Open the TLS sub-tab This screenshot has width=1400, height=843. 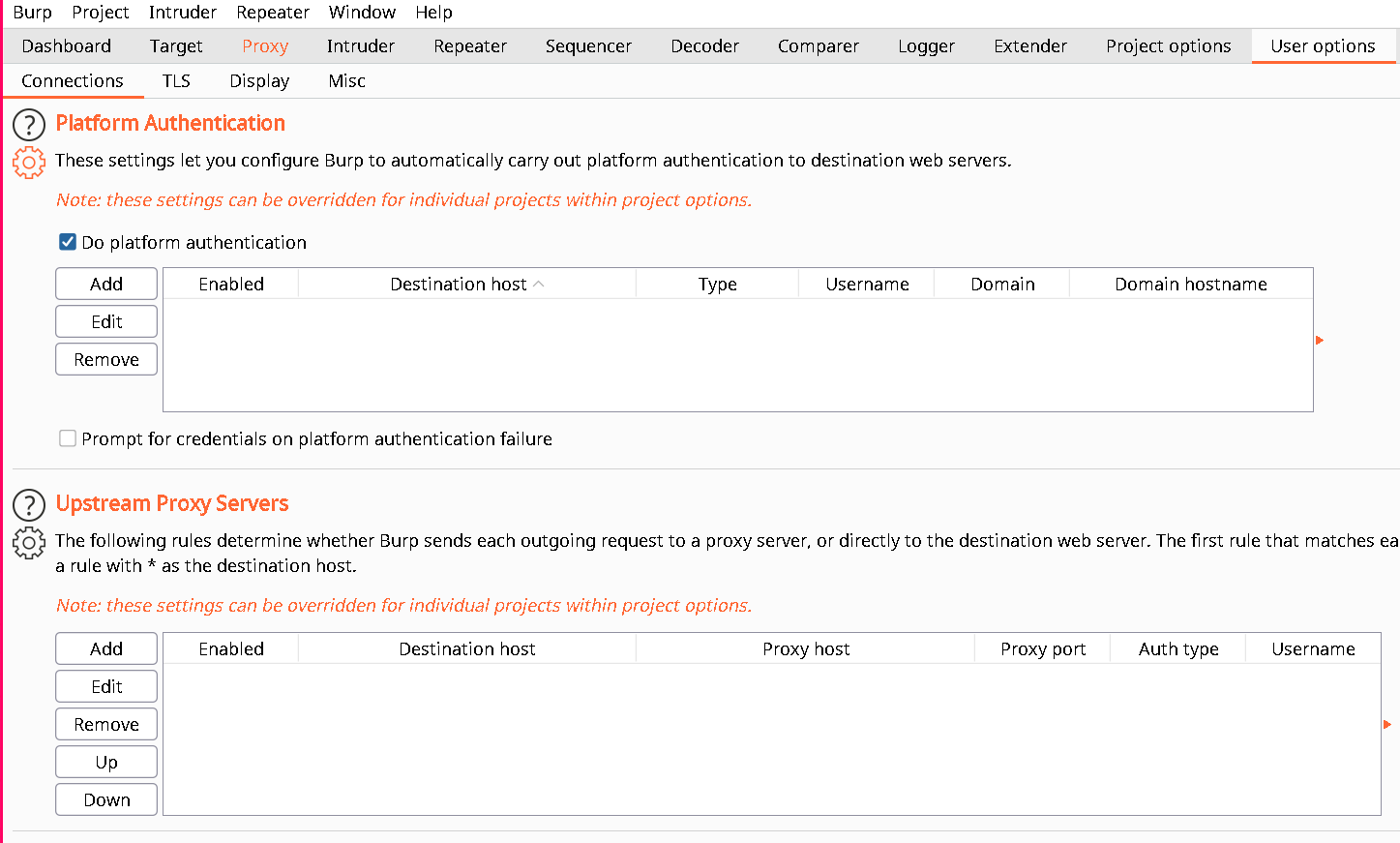click(x=176, y=80)
